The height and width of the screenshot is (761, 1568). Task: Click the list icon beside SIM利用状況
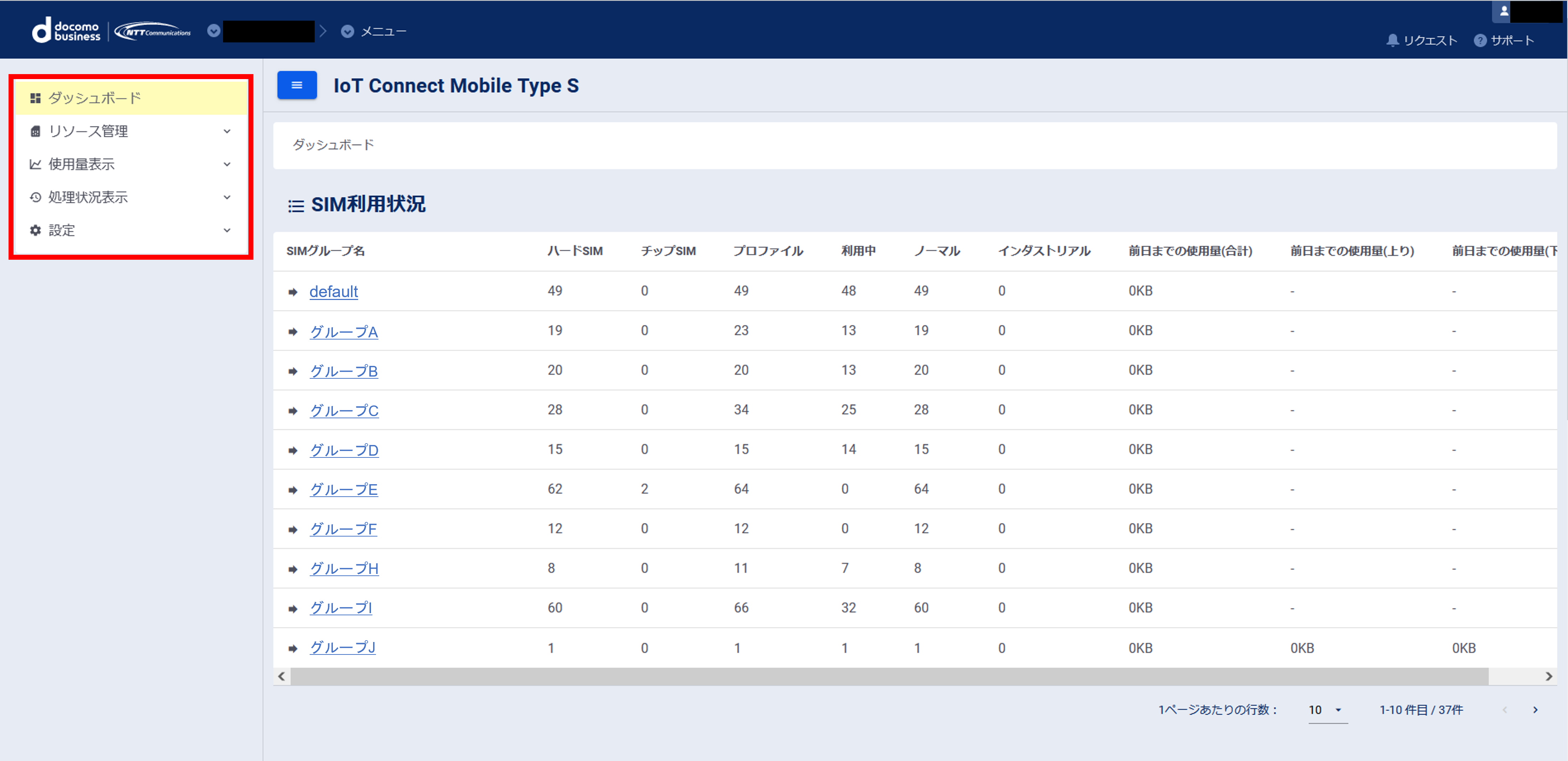pyautogui.click(x=296, y=206)
